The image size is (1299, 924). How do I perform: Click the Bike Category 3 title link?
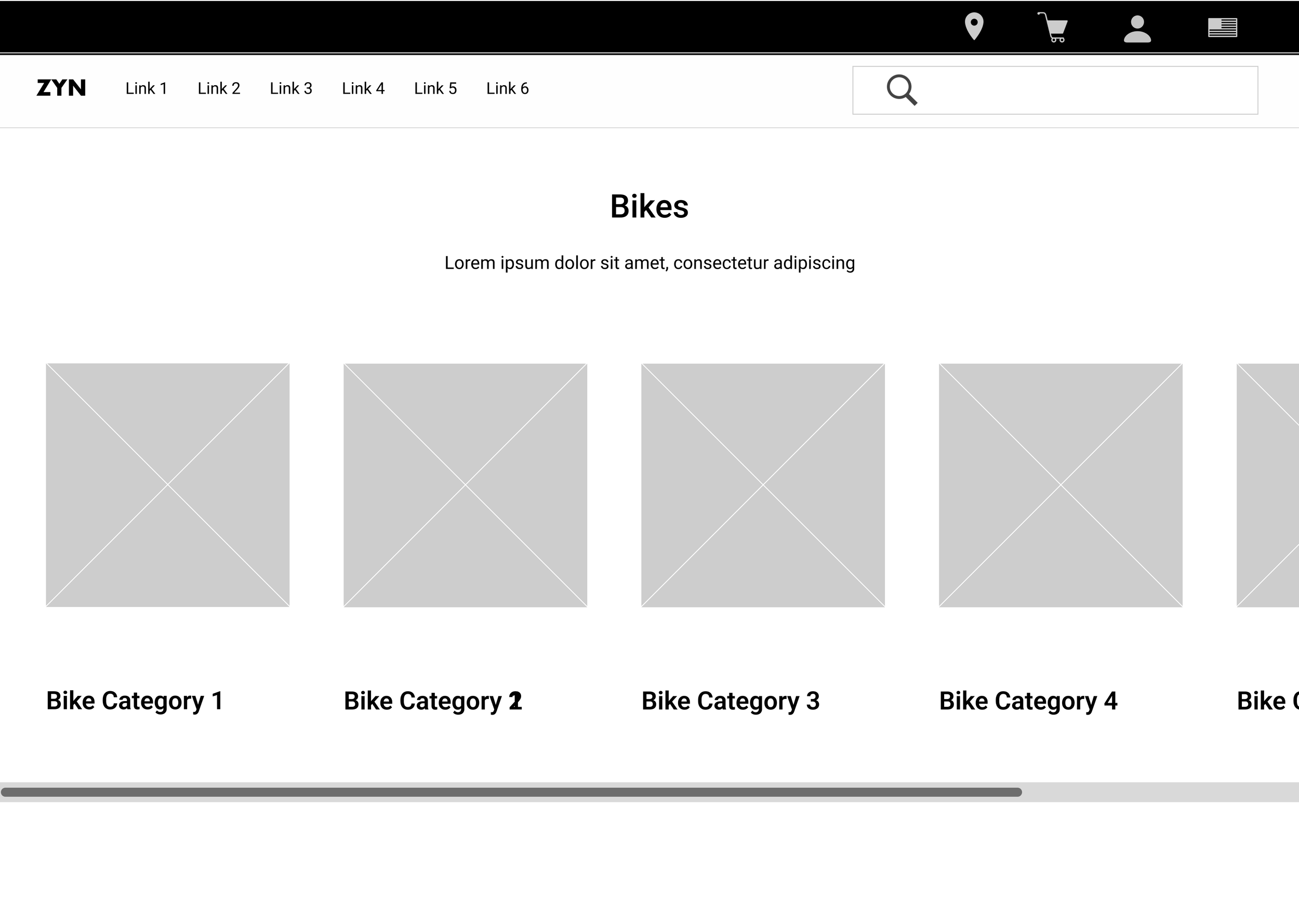click(x=730, y=701)
